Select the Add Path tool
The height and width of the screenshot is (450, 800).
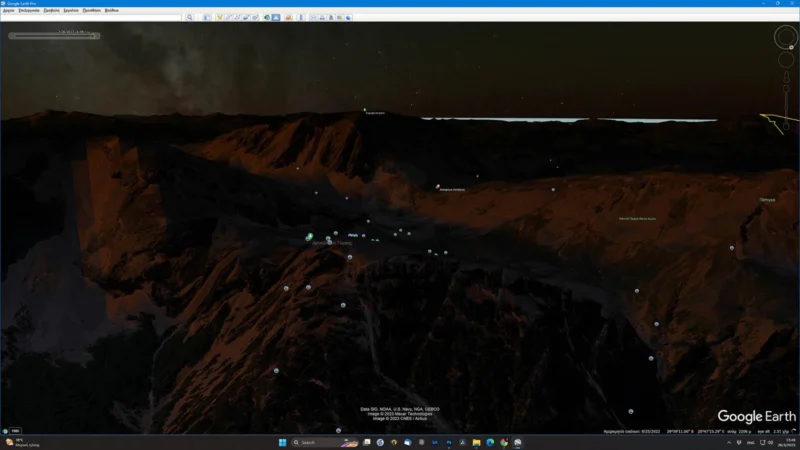(237, 17)
